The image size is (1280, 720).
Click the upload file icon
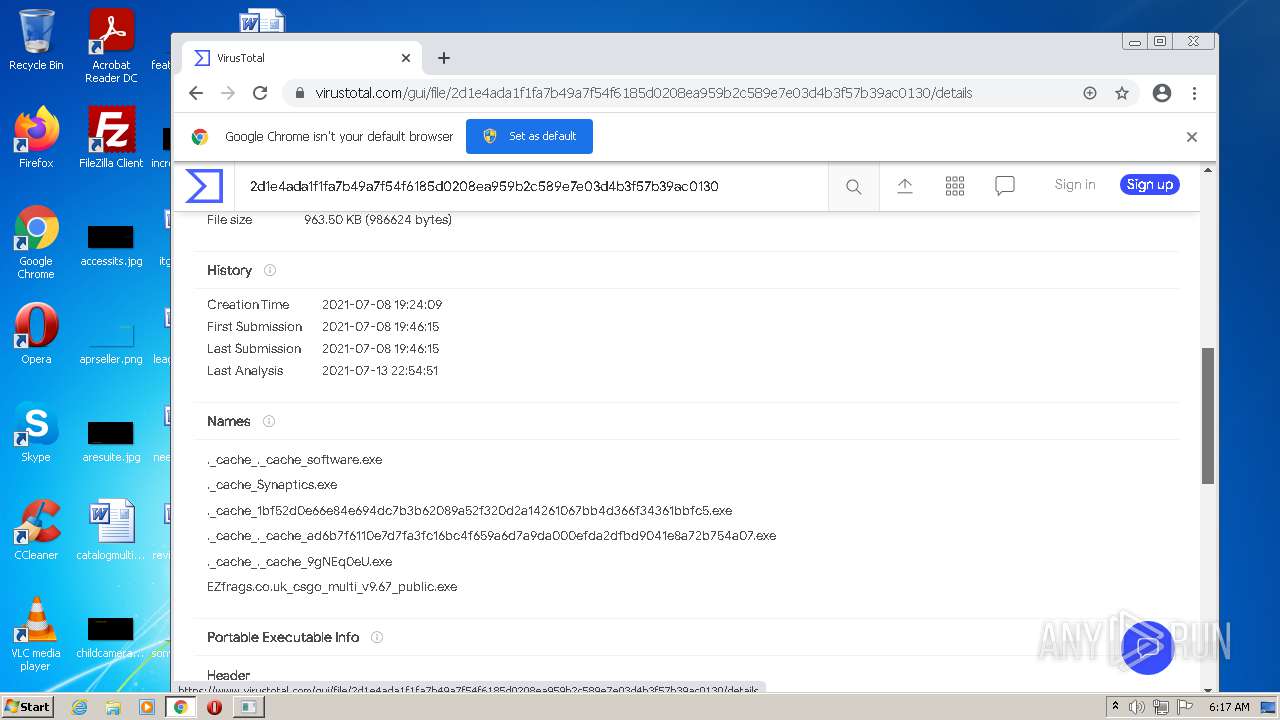pos(905,186)
